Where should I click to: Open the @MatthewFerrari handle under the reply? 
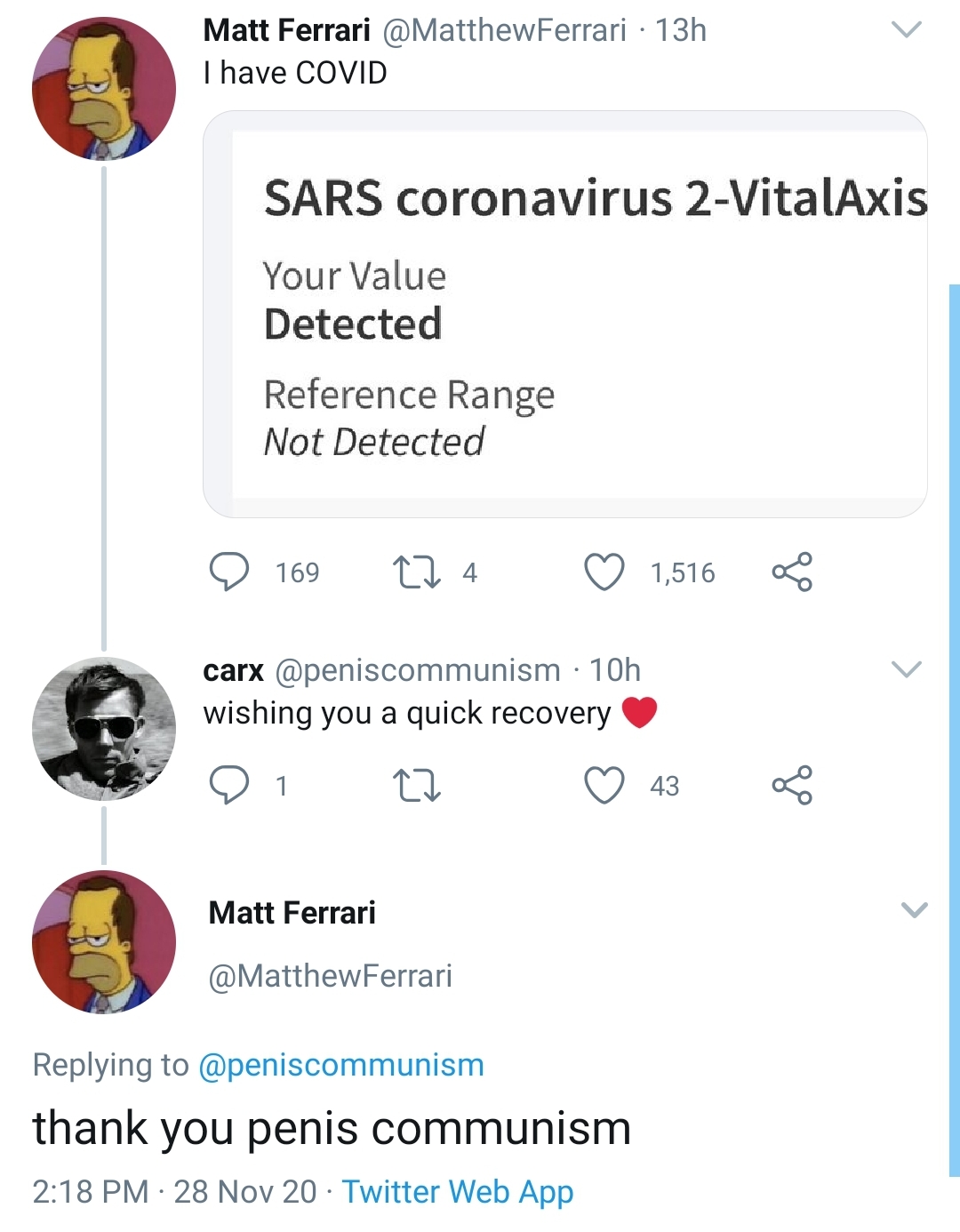pos(330,975)
